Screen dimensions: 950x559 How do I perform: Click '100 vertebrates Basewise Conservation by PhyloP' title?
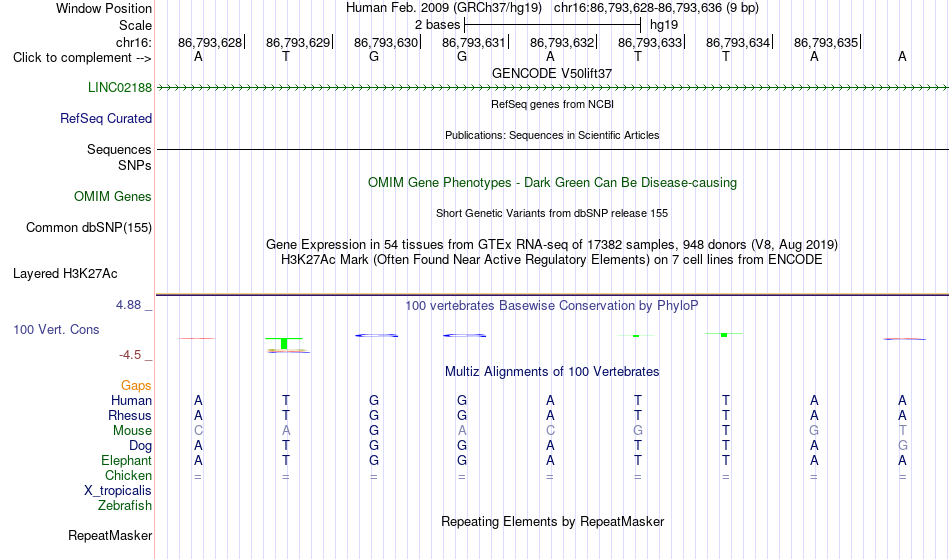(x=552, y=305)
